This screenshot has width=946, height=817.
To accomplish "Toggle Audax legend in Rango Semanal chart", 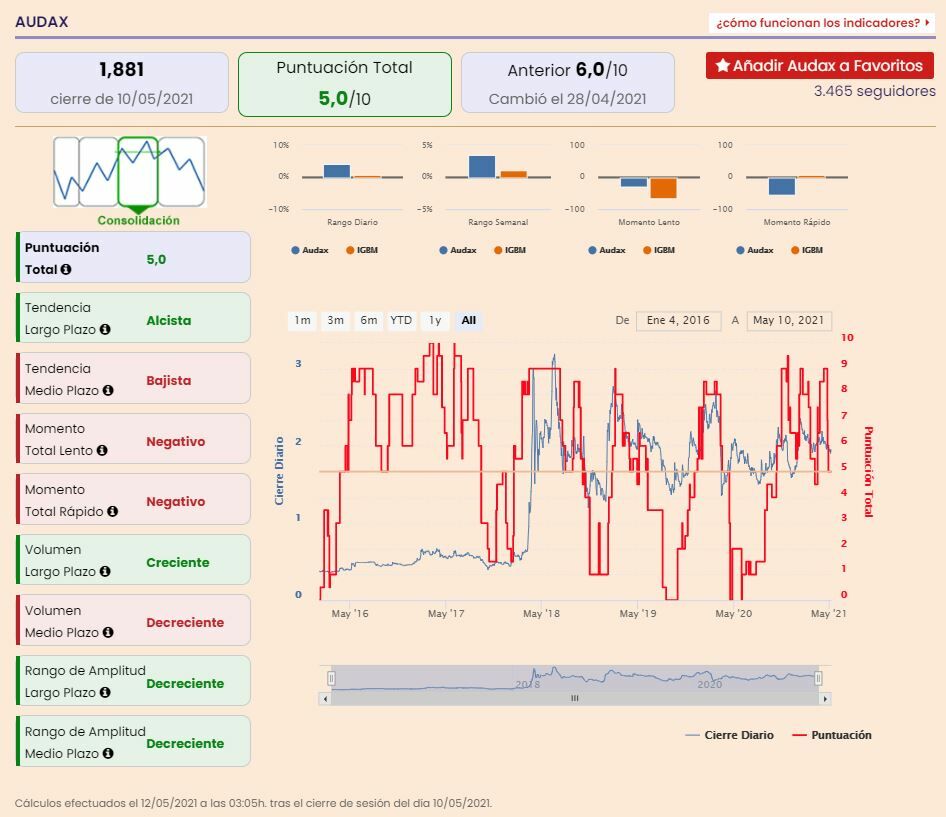I will pos(458,250).
